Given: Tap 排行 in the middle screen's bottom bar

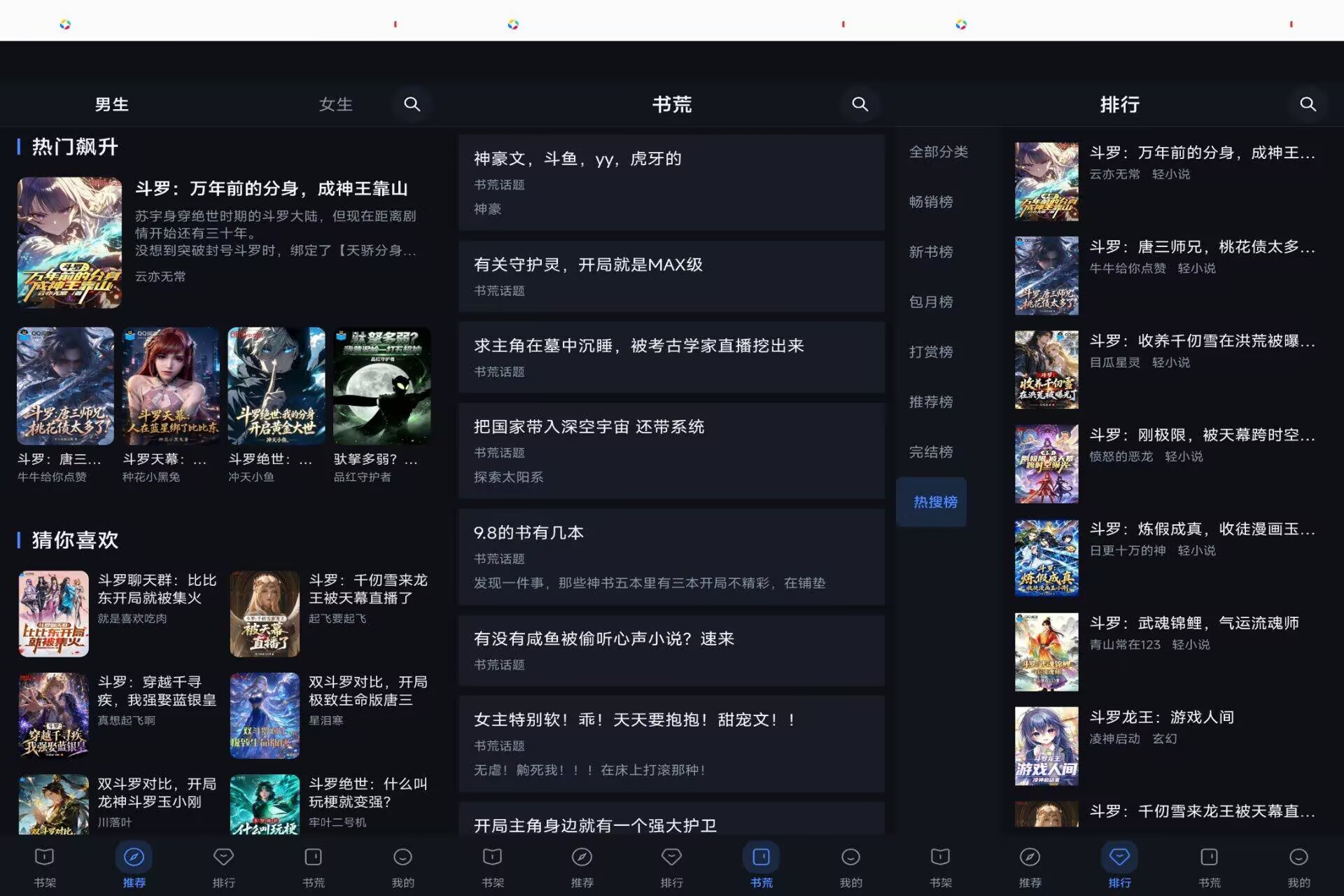Looking at the screenshot, I should tap(672, 867).
